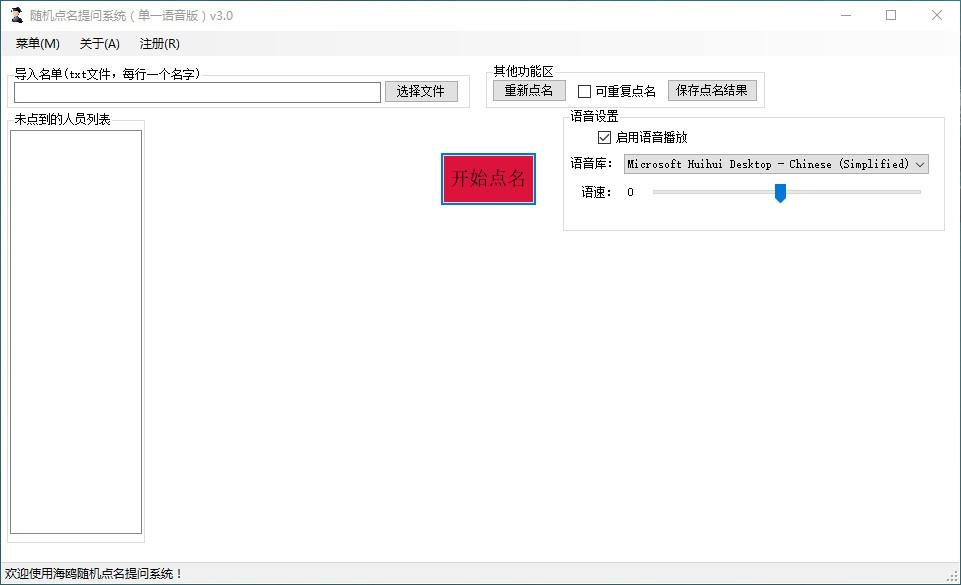Close the application window

tap(937, 15)
